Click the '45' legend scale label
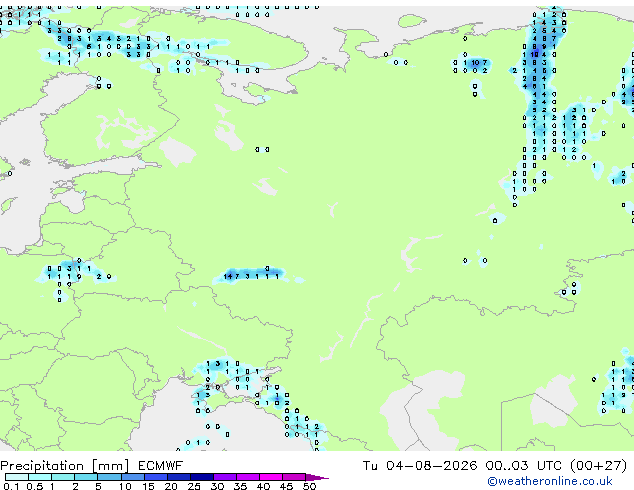Screen dimensions: 634x490 tap(286, 486)
